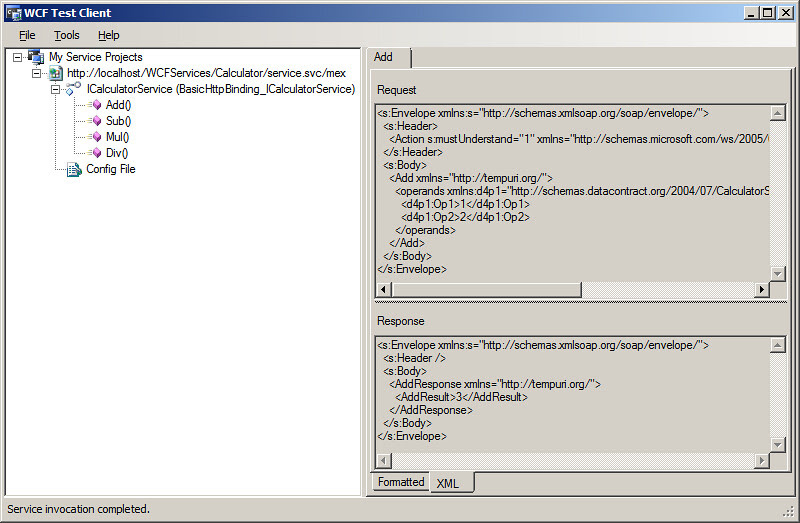Select the XML tab
800x523 pixels.
point(452,483)
